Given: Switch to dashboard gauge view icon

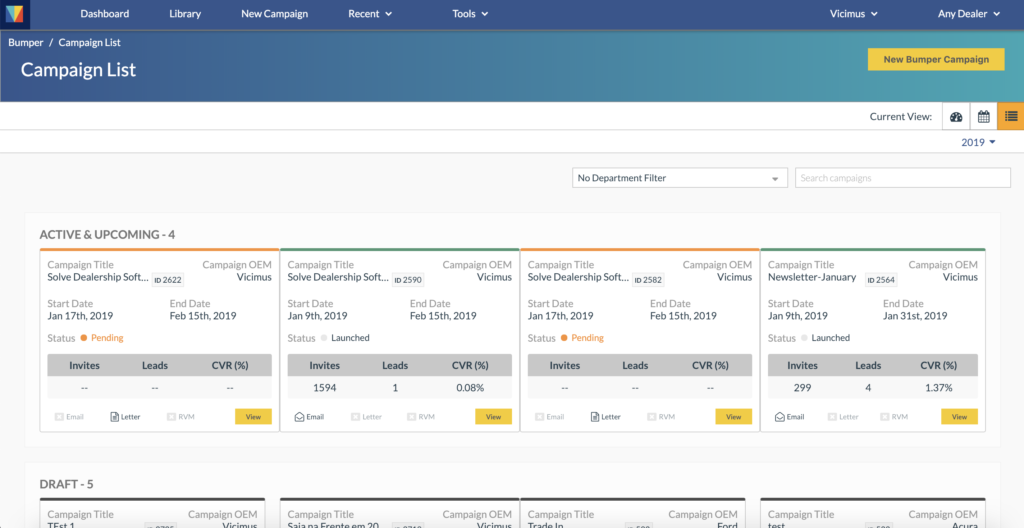Looking at the screenshot, I should (x=956, y=117).
